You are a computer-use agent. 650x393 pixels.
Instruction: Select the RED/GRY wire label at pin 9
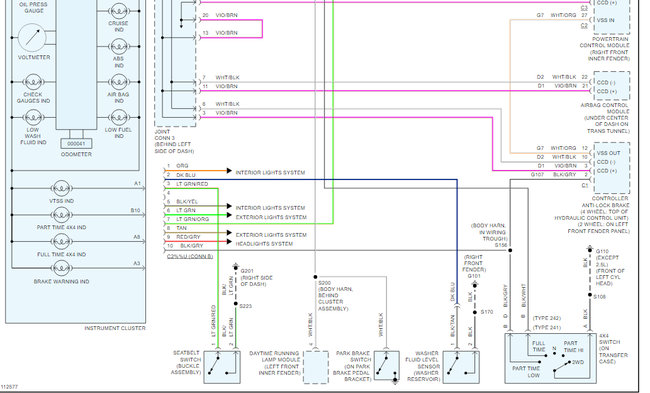point(188,237)
